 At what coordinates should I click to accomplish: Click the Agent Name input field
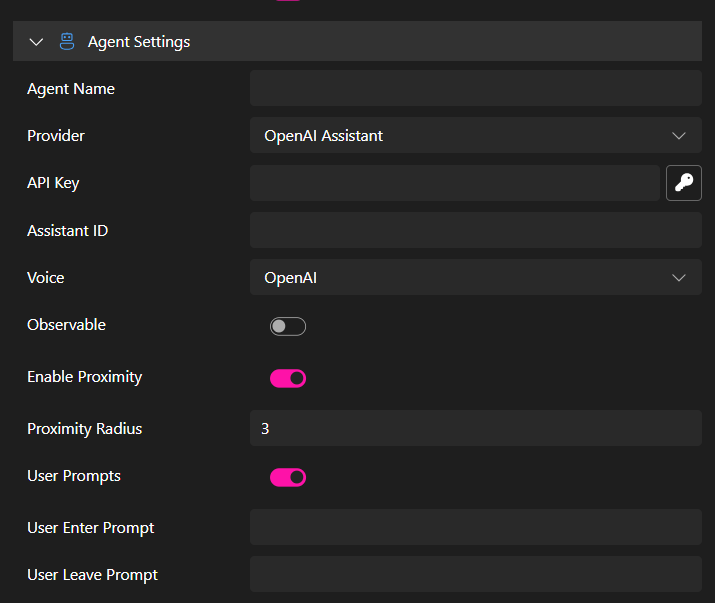[475, 89]
